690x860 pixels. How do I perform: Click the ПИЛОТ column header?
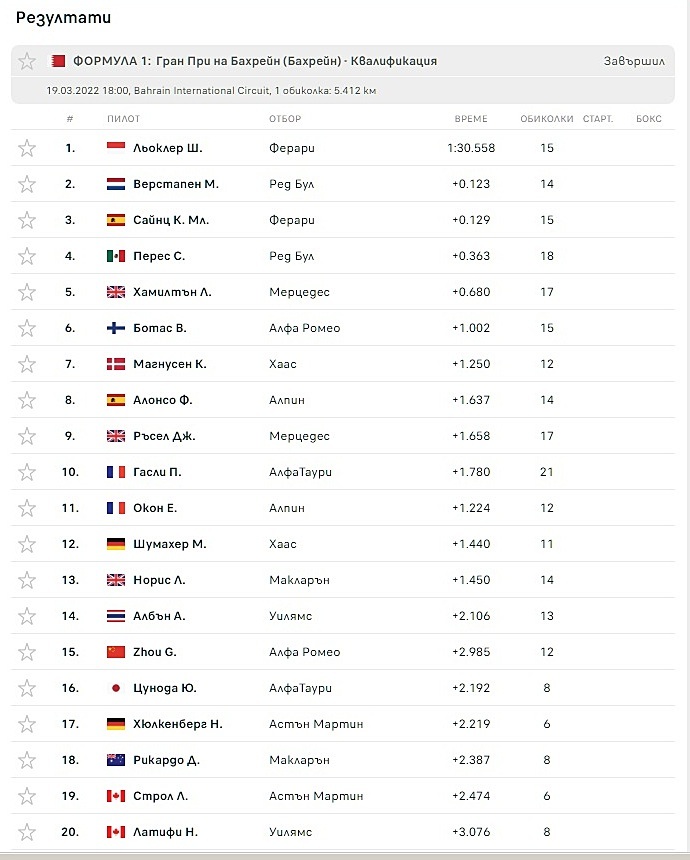pyautogui.click(x=123, y=118)
